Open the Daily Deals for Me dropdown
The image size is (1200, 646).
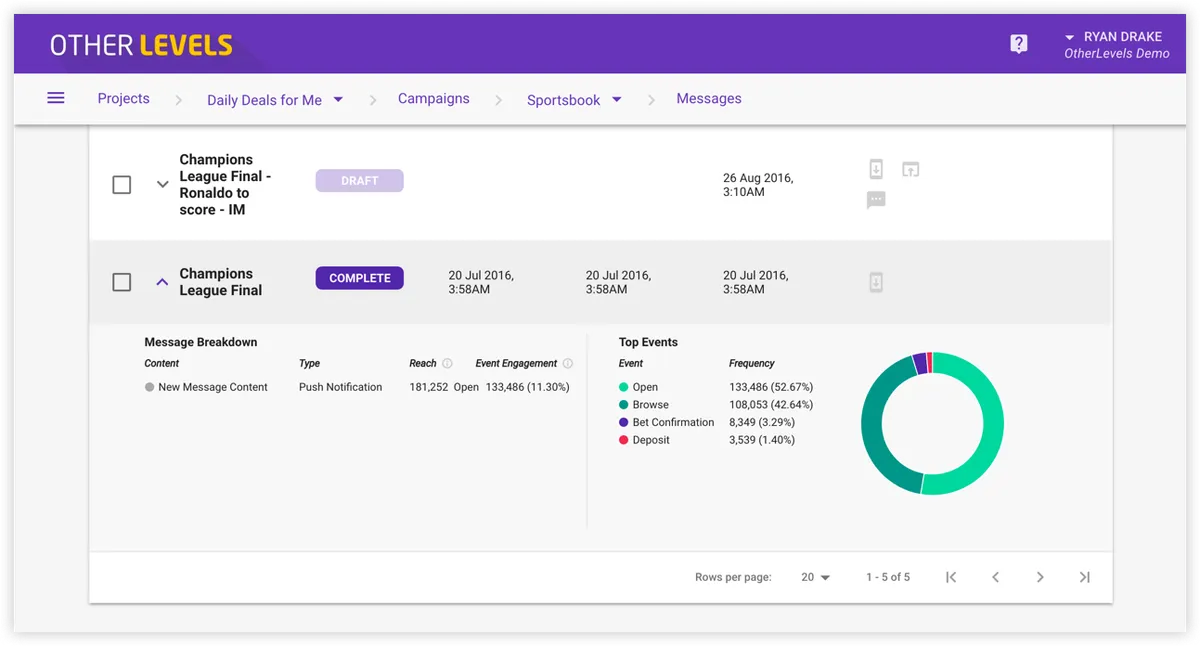click(x=275, y=100)
